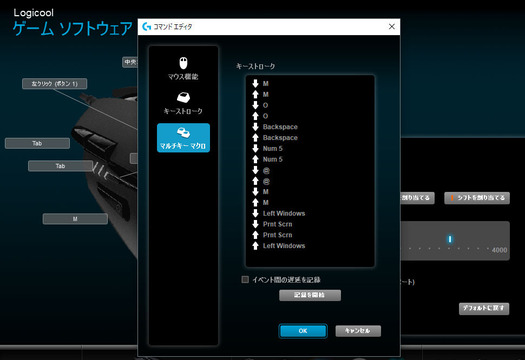
Task: Enable イベント間の遅延を記録 checkbox
Action: point(245,279)
